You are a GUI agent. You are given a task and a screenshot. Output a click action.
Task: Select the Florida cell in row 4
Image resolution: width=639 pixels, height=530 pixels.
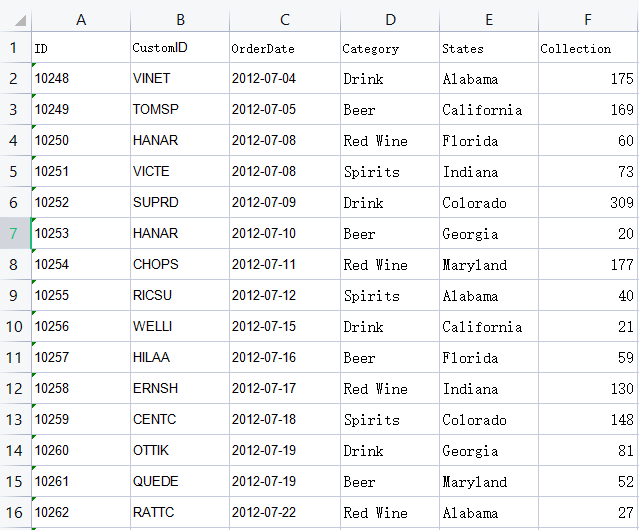pyautogui.click(x=489, y=140)
